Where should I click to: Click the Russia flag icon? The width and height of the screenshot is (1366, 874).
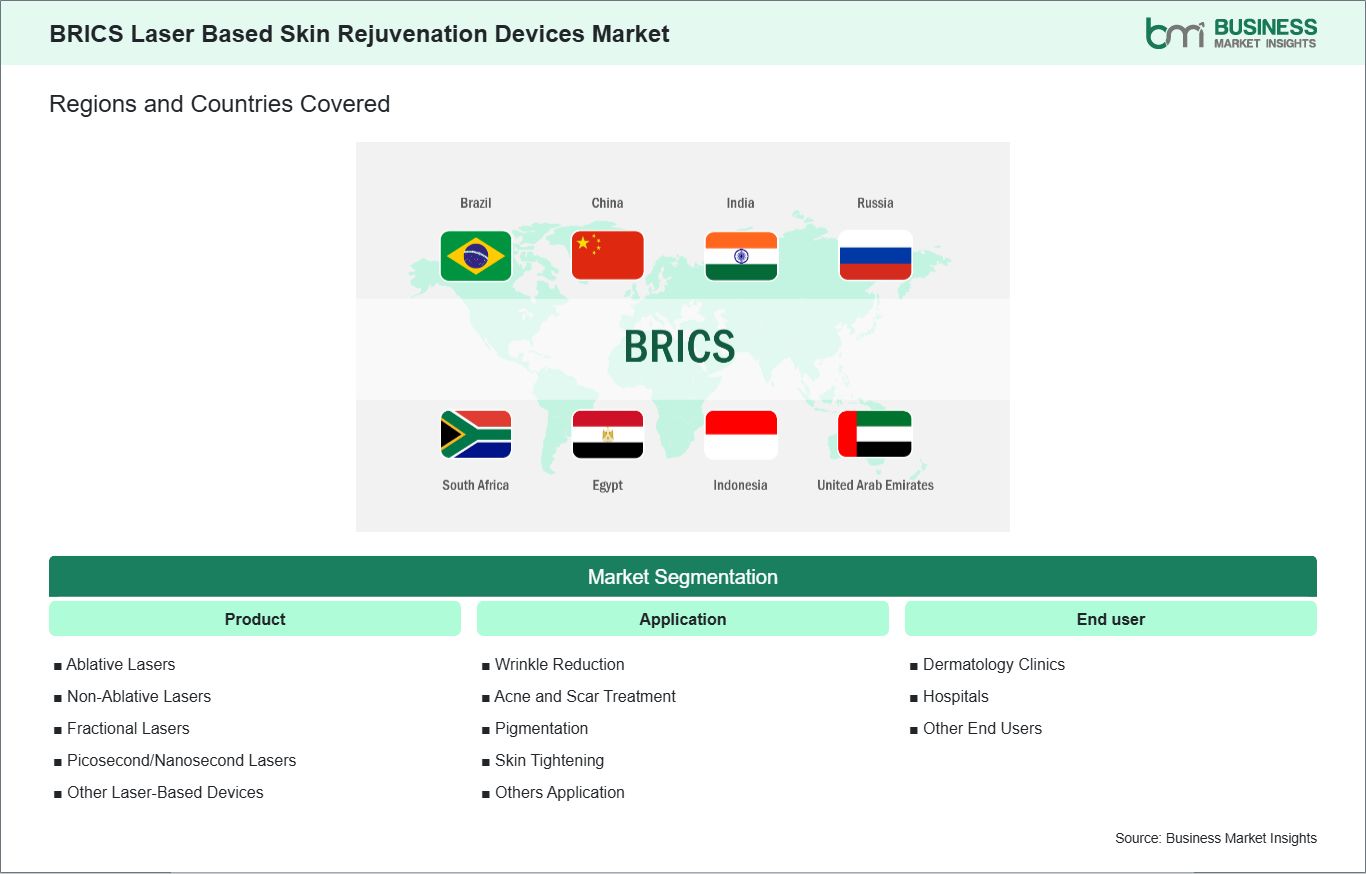(875, 256)
